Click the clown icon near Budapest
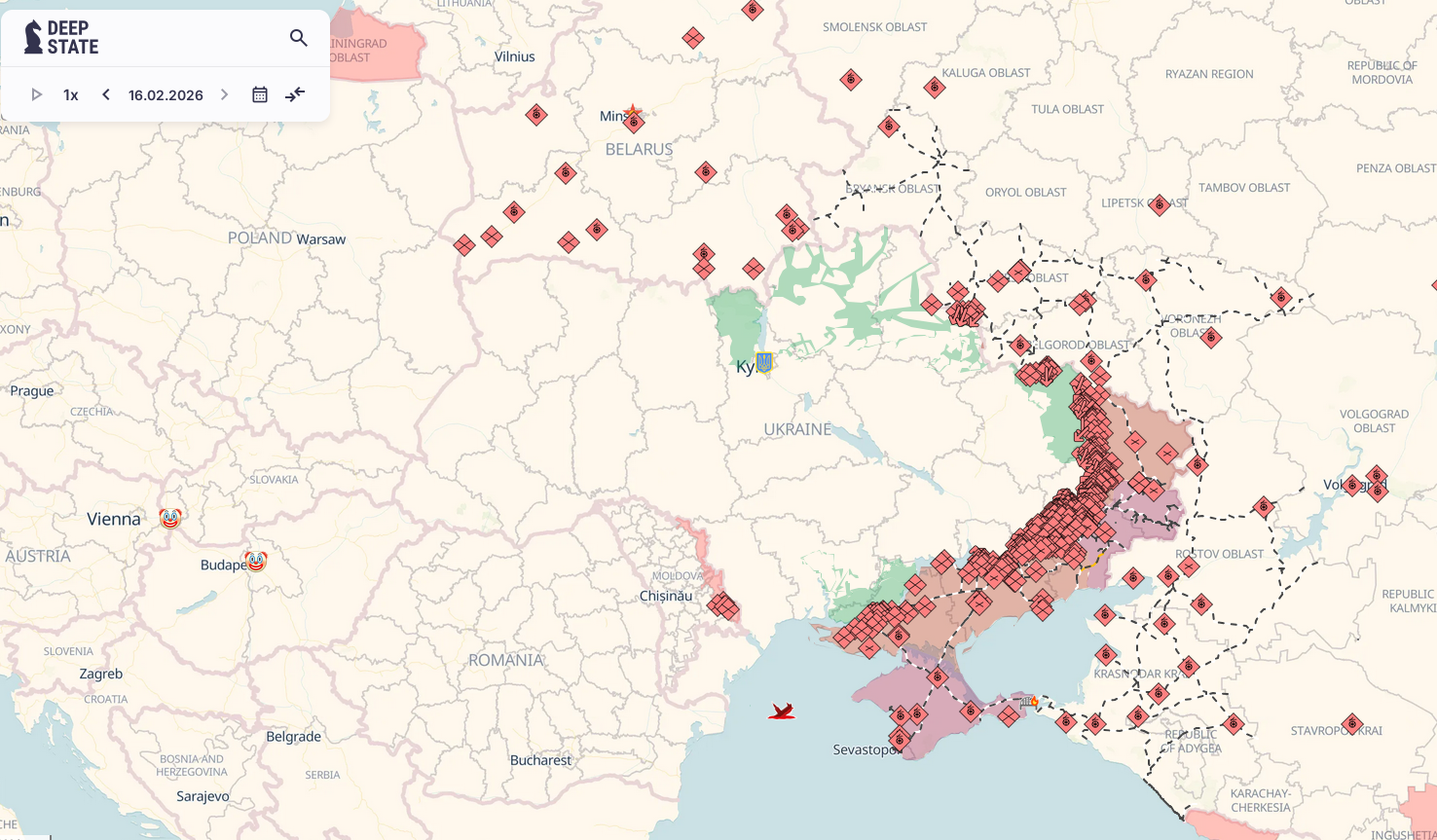 [256, 561]
